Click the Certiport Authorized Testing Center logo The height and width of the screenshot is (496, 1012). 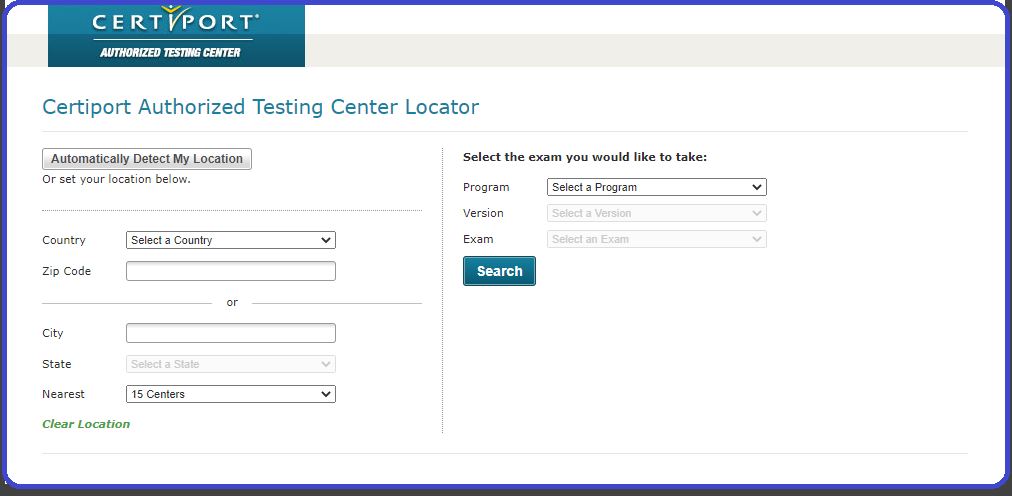pyautogui.click(x=176, y=35)
